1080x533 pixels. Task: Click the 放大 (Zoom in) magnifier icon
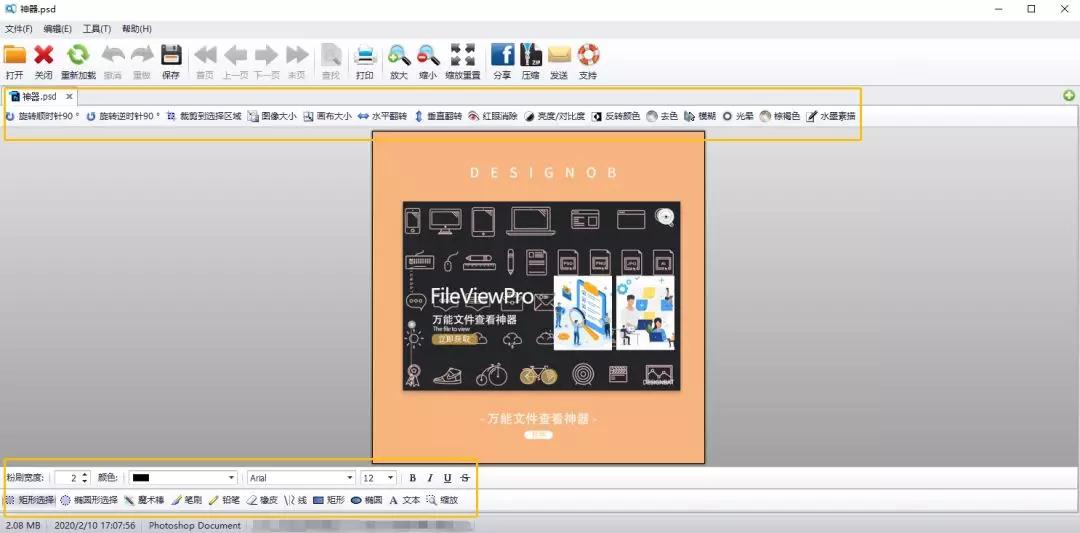tap(399, 56)
